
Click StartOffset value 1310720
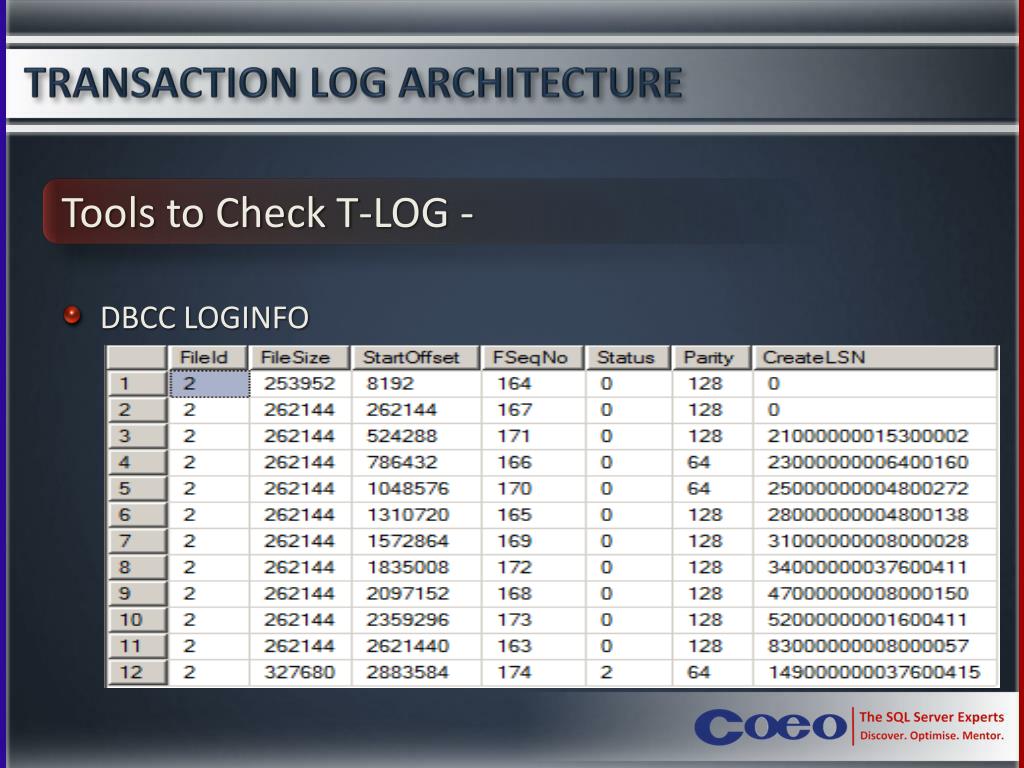tap(408, 515)
